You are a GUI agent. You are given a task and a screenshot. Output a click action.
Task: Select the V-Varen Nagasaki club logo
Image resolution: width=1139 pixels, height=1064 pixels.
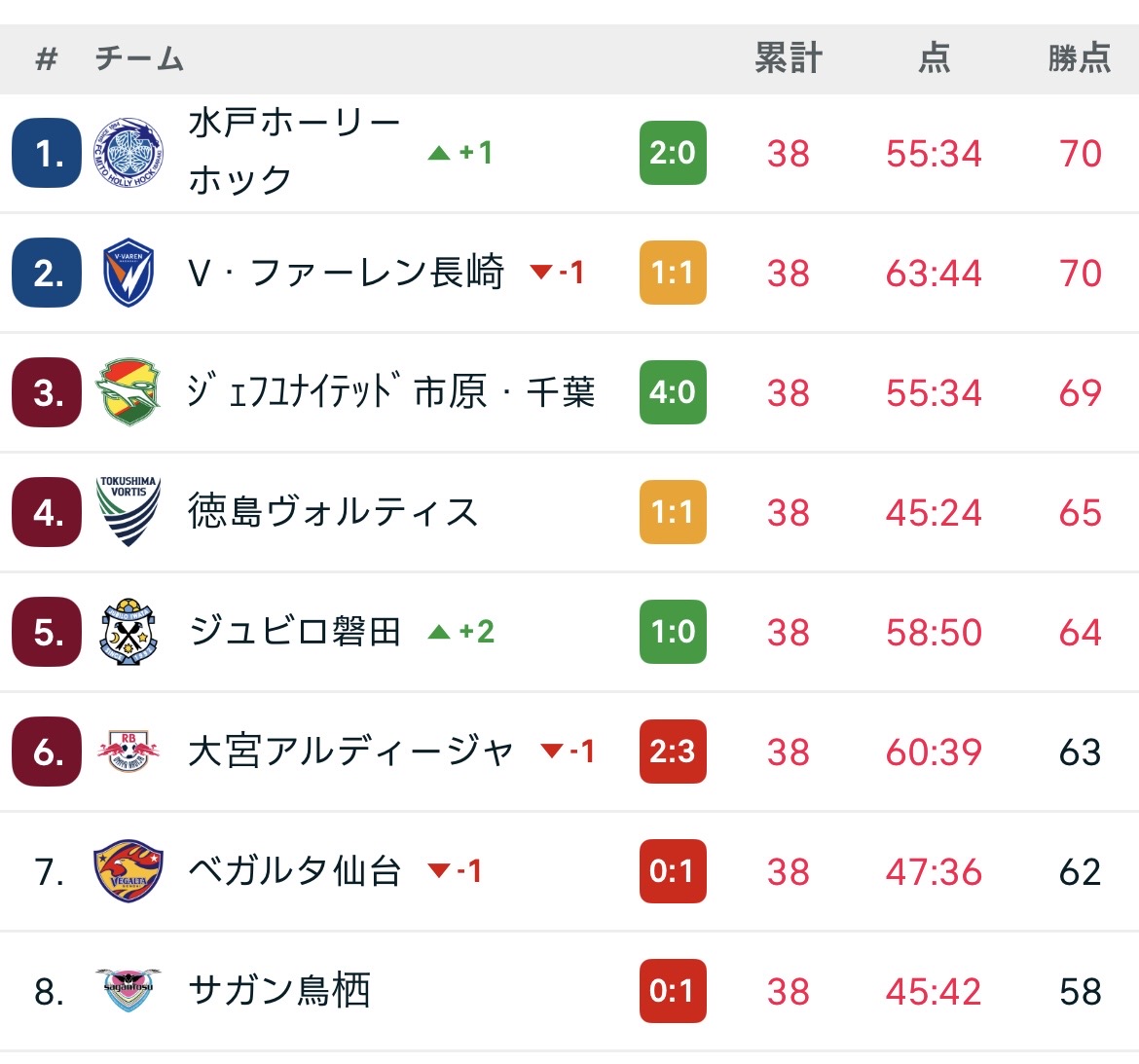[129, 273]
